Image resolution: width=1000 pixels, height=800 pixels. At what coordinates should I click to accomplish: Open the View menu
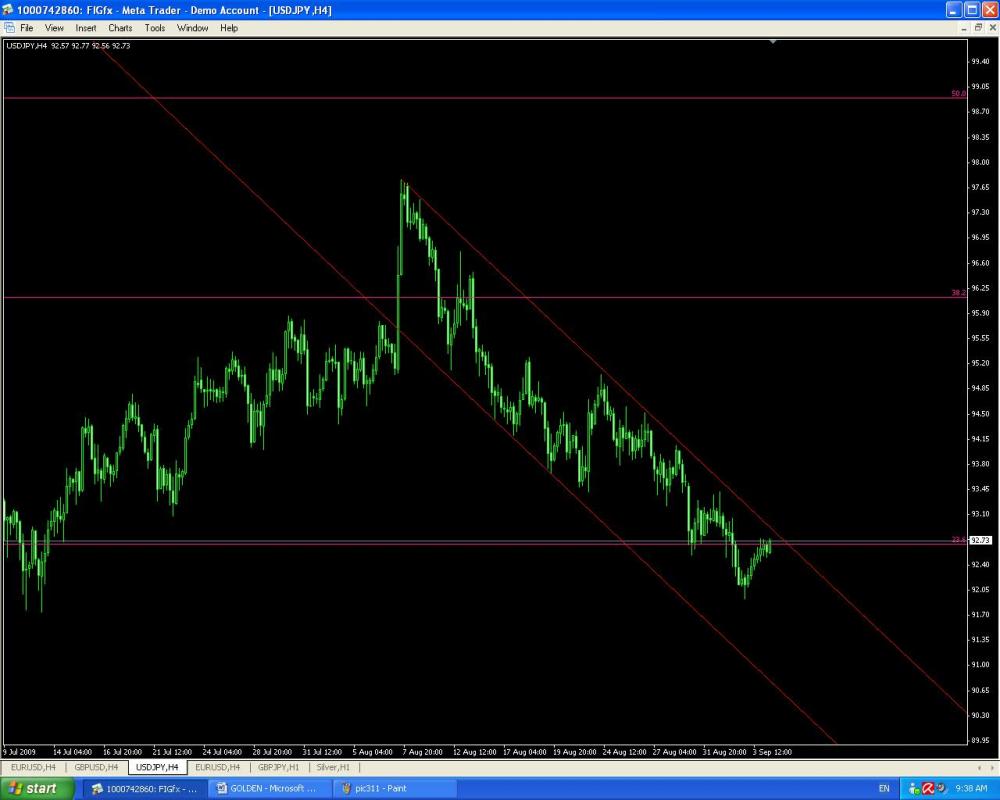coord(54,28)
